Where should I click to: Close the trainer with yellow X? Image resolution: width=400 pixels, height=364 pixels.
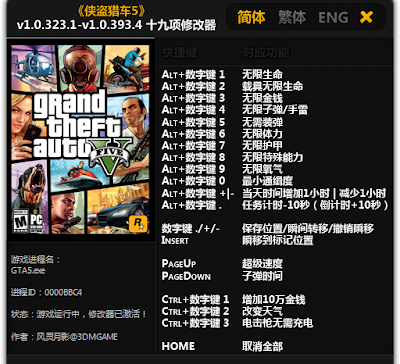click(366, 17)
